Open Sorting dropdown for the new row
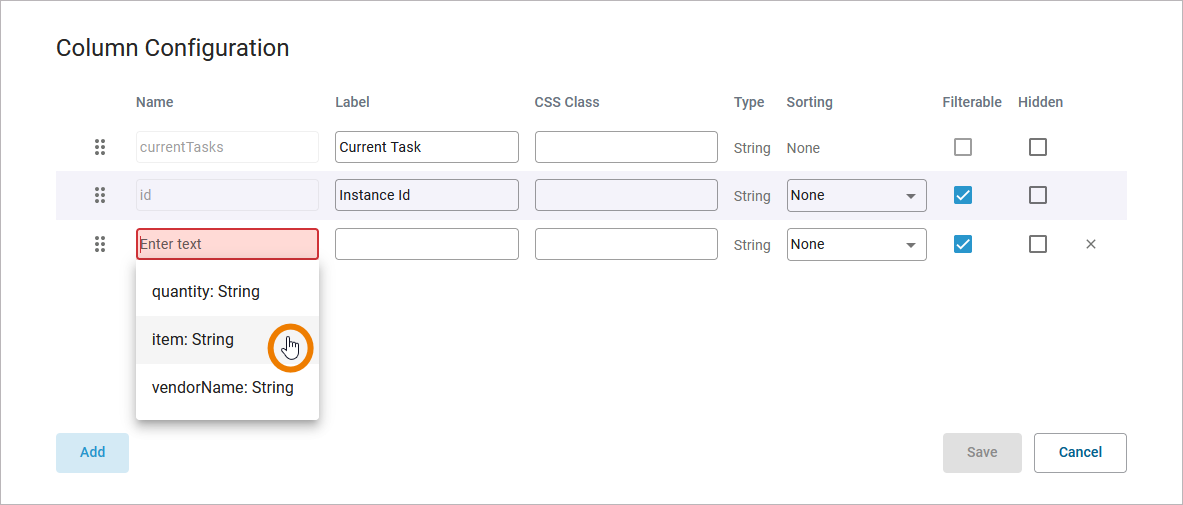 [856, 244]
